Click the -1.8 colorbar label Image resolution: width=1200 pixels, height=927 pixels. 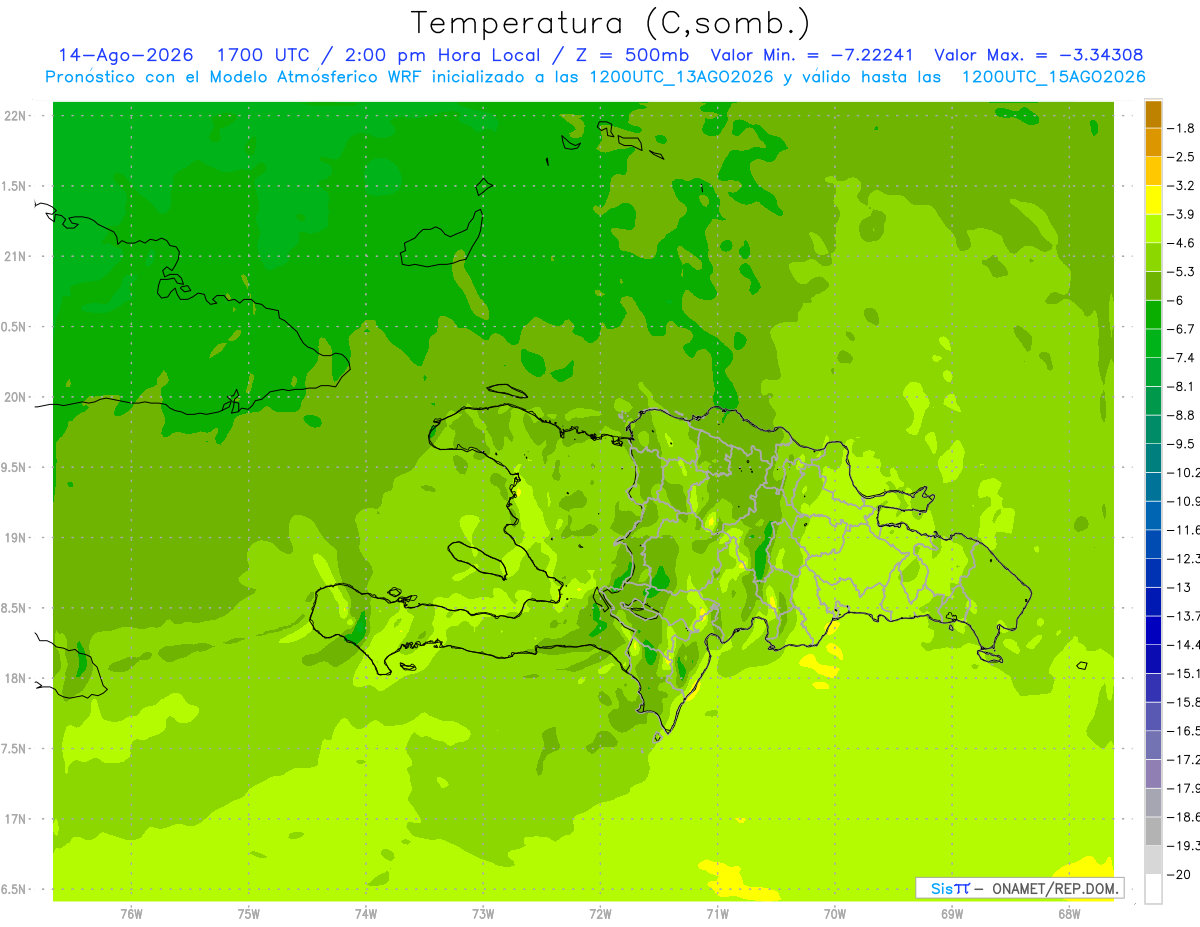[1180, 128]
